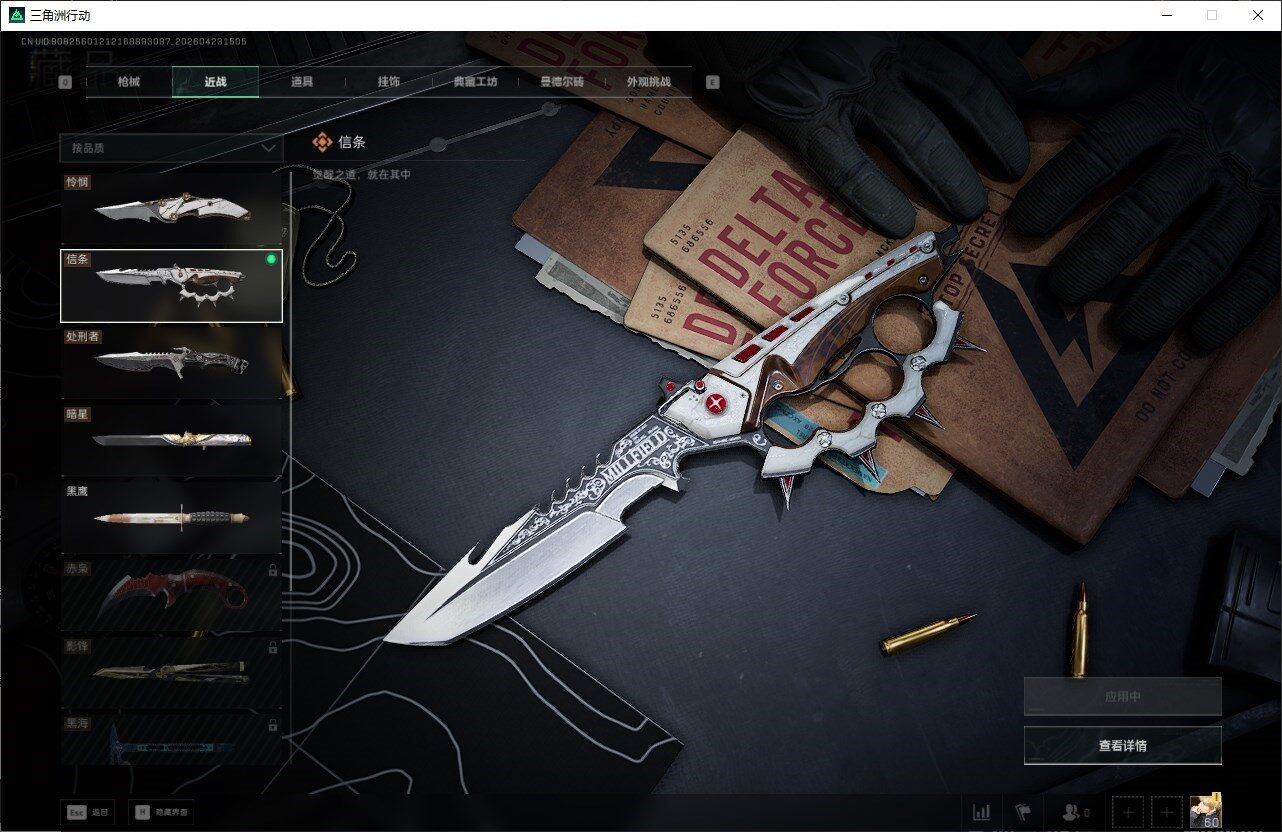
Task: Click the Esc 返回 button
Action: (88, 812)
